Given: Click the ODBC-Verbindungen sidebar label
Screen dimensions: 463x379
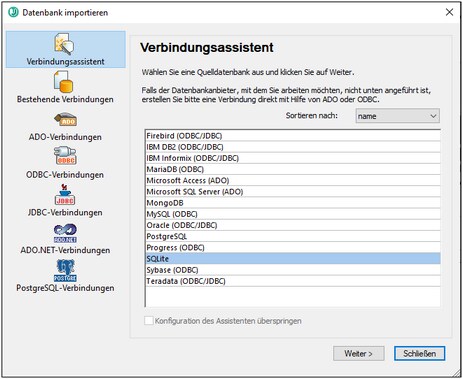Looking at the screenshot, I should pyautogui.click(x=65, y=175).
